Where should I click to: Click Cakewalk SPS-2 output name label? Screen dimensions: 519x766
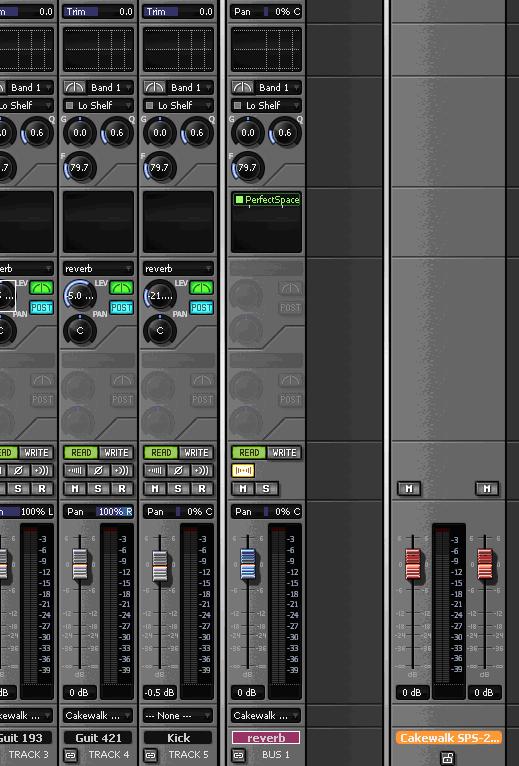[449, 738]
